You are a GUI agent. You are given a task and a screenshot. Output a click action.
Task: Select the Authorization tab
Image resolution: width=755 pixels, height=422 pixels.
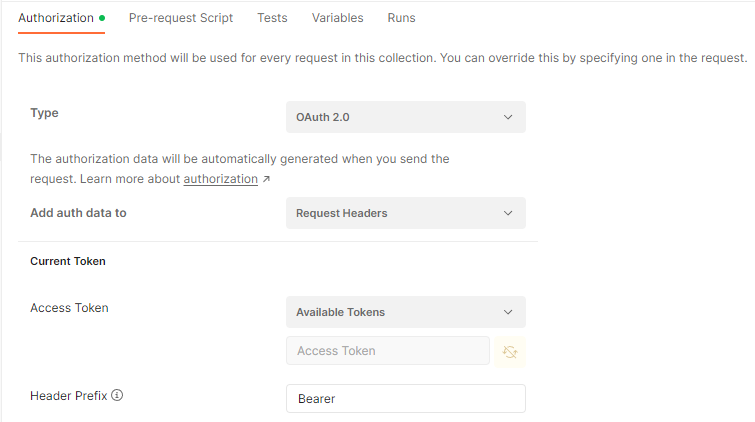point(56,18)
